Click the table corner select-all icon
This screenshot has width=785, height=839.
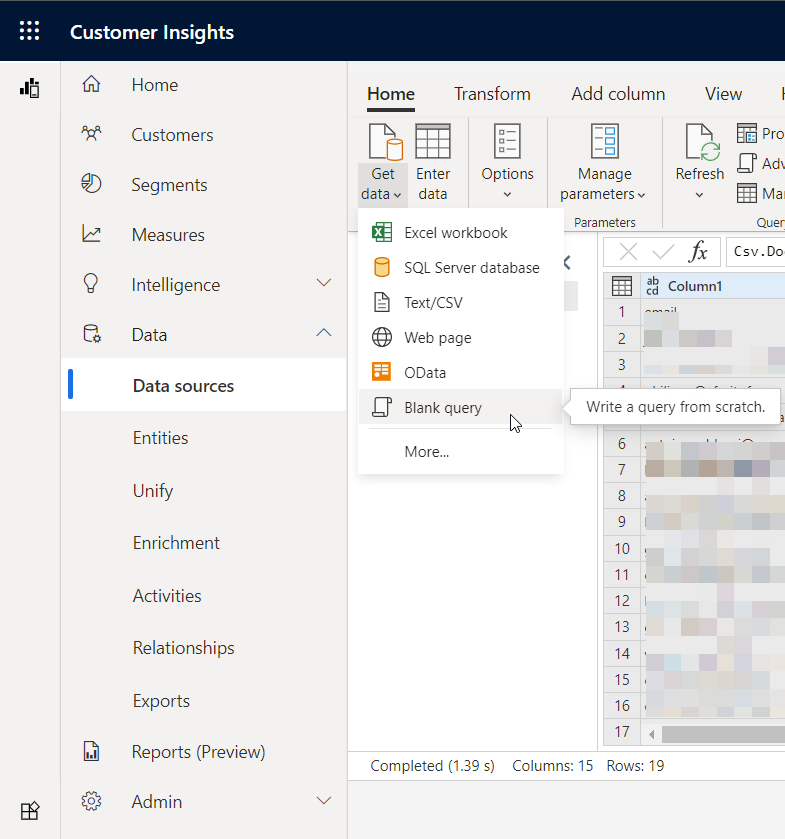pos(622,286)
